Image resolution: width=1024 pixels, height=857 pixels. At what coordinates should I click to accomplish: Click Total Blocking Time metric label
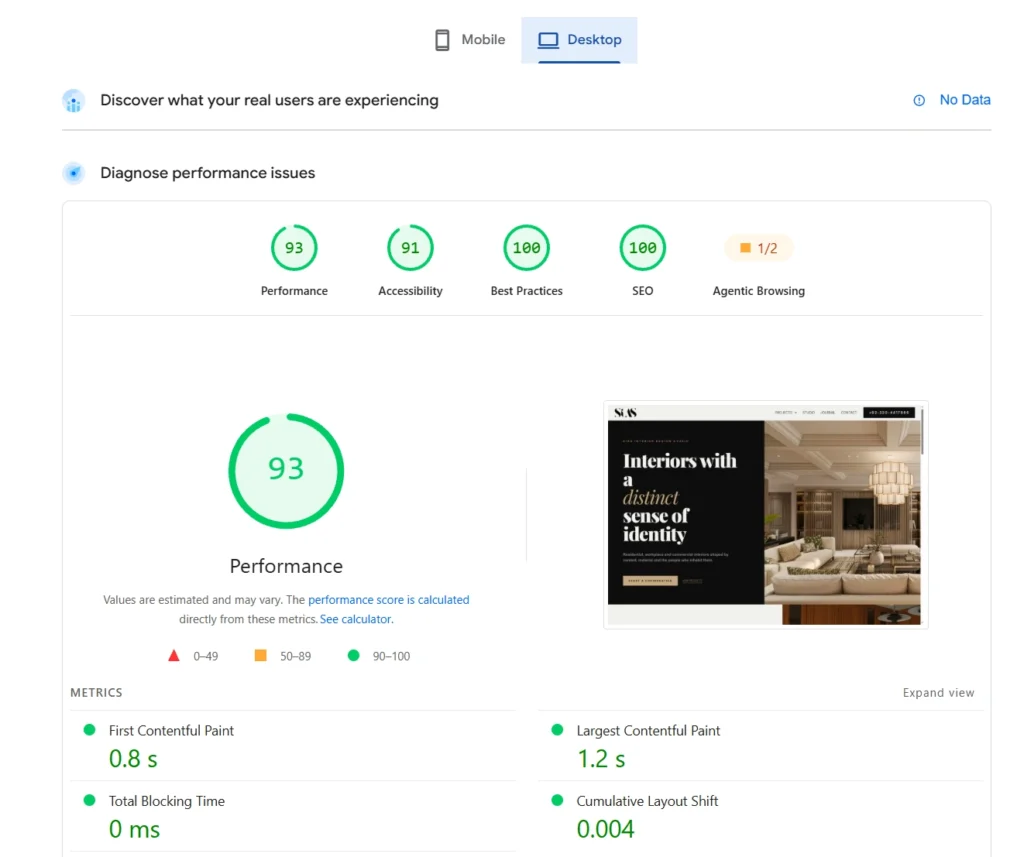[x=167, y=801]
